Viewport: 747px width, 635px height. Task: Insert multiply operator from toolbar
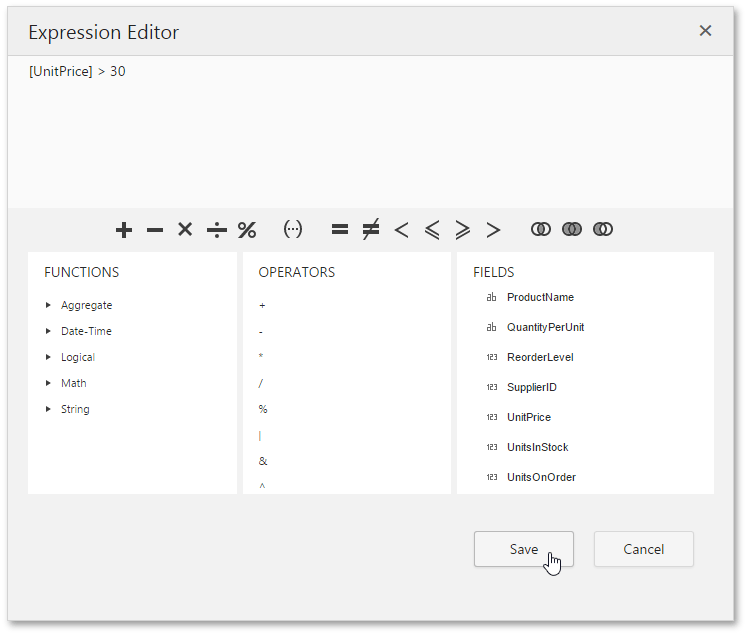[185, 230]
